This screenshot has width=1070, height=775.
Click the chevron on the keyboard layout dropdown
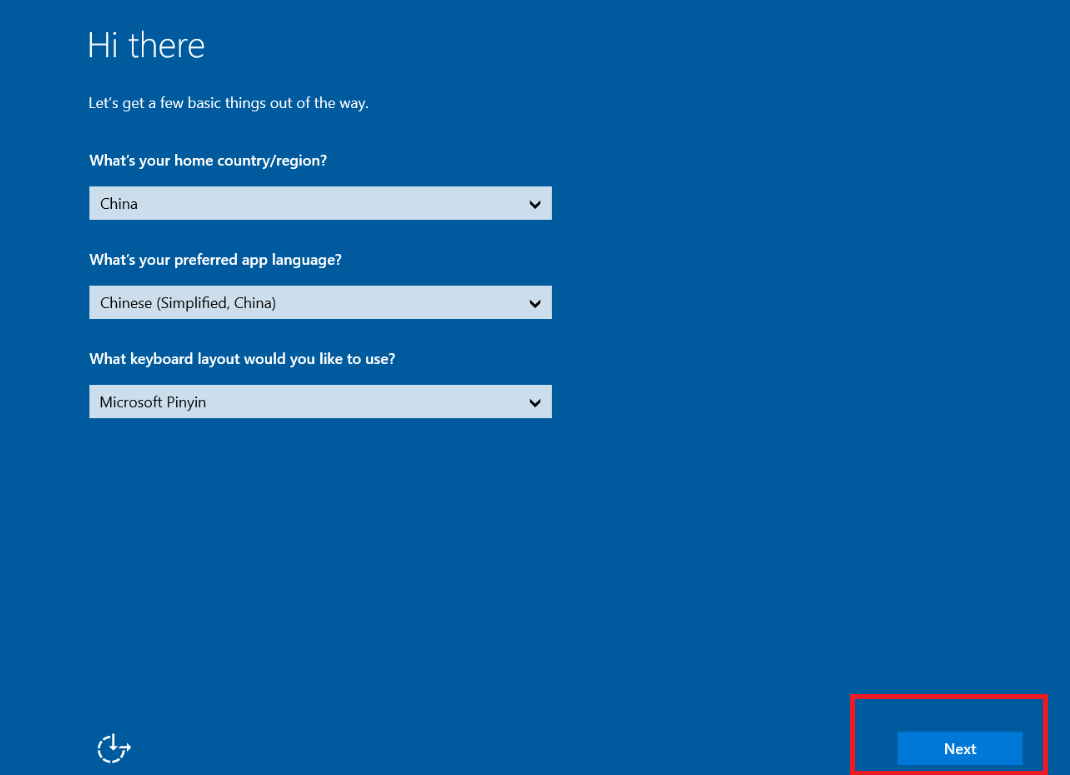coord(537,401)
